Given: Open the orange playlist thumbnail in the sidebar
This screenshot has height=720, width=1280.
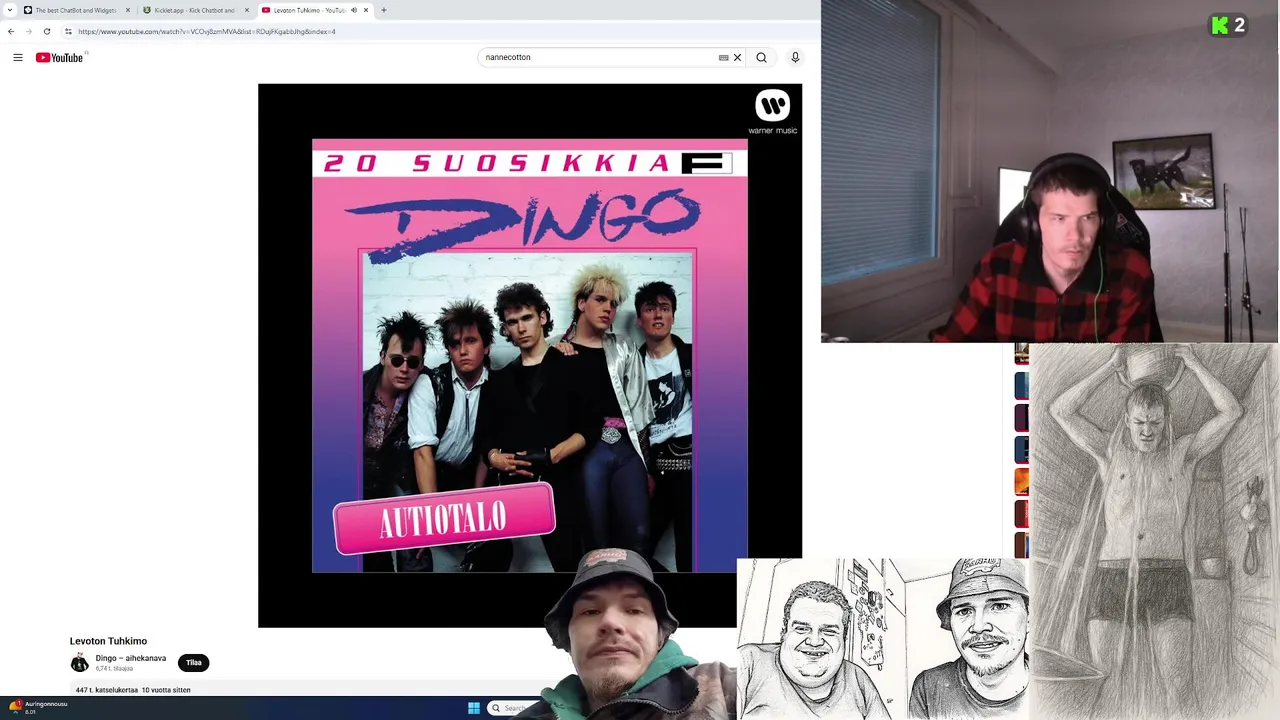Looking at the screenshot, I should (x=1021, y=482).
